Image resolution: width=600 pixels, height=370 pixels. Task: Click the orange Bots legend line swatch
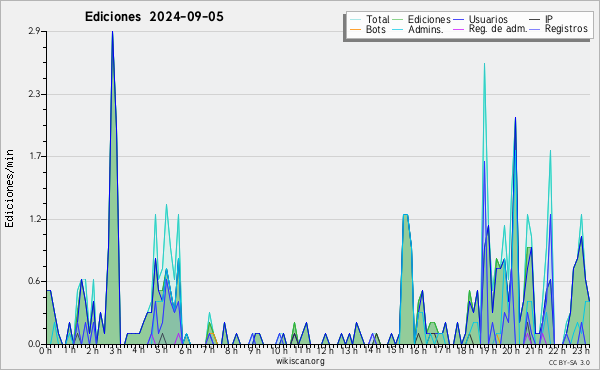[355, 29]
